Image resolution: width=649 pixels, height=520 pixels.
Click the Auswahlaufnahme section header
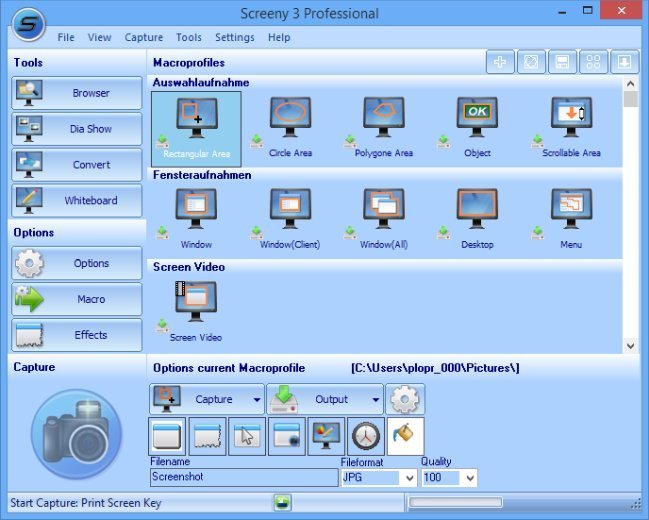coord(201,82)
